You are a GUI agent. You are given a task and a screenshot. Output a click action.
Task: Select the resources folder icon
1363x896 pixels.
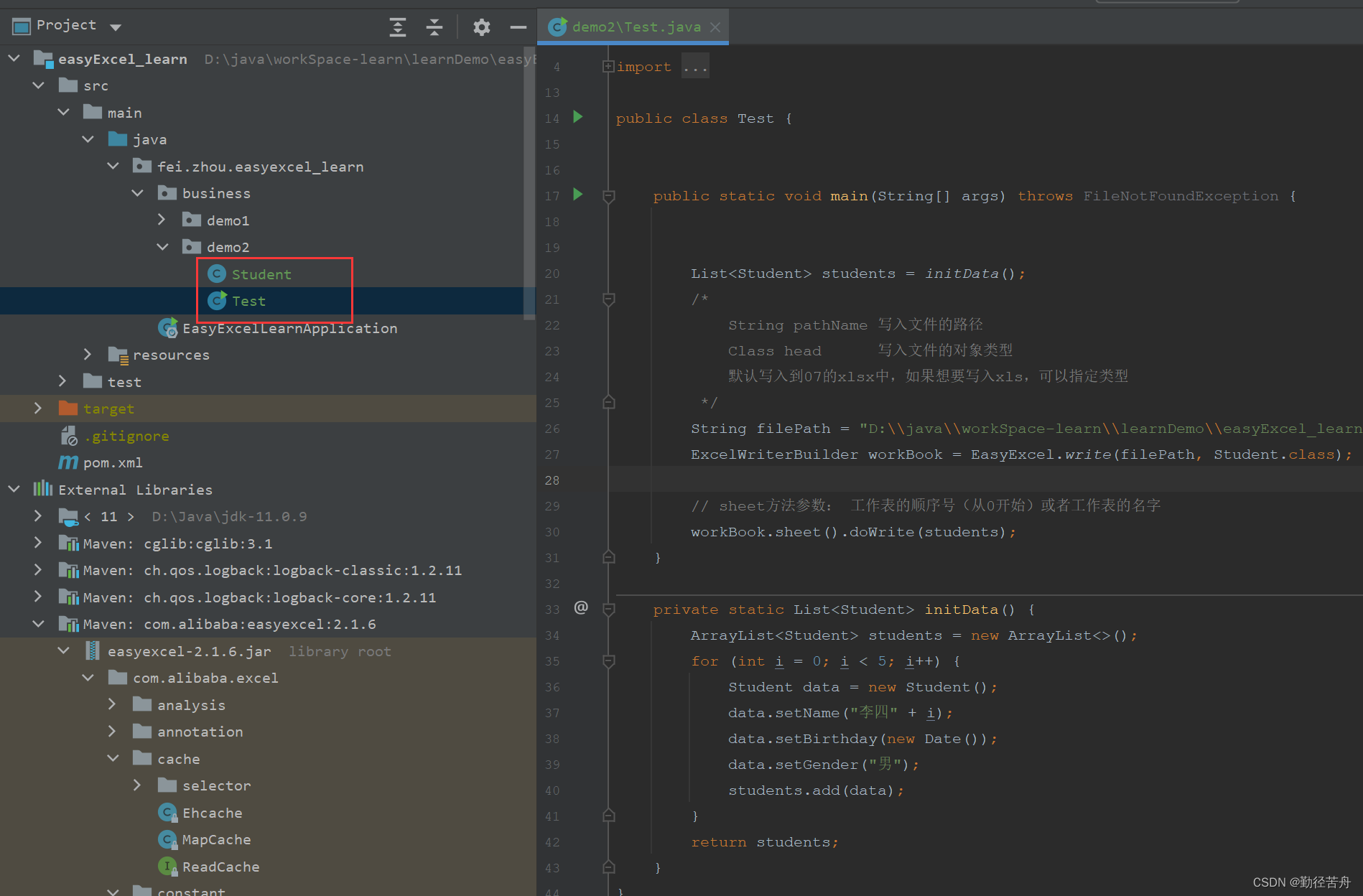pos(118,355)
